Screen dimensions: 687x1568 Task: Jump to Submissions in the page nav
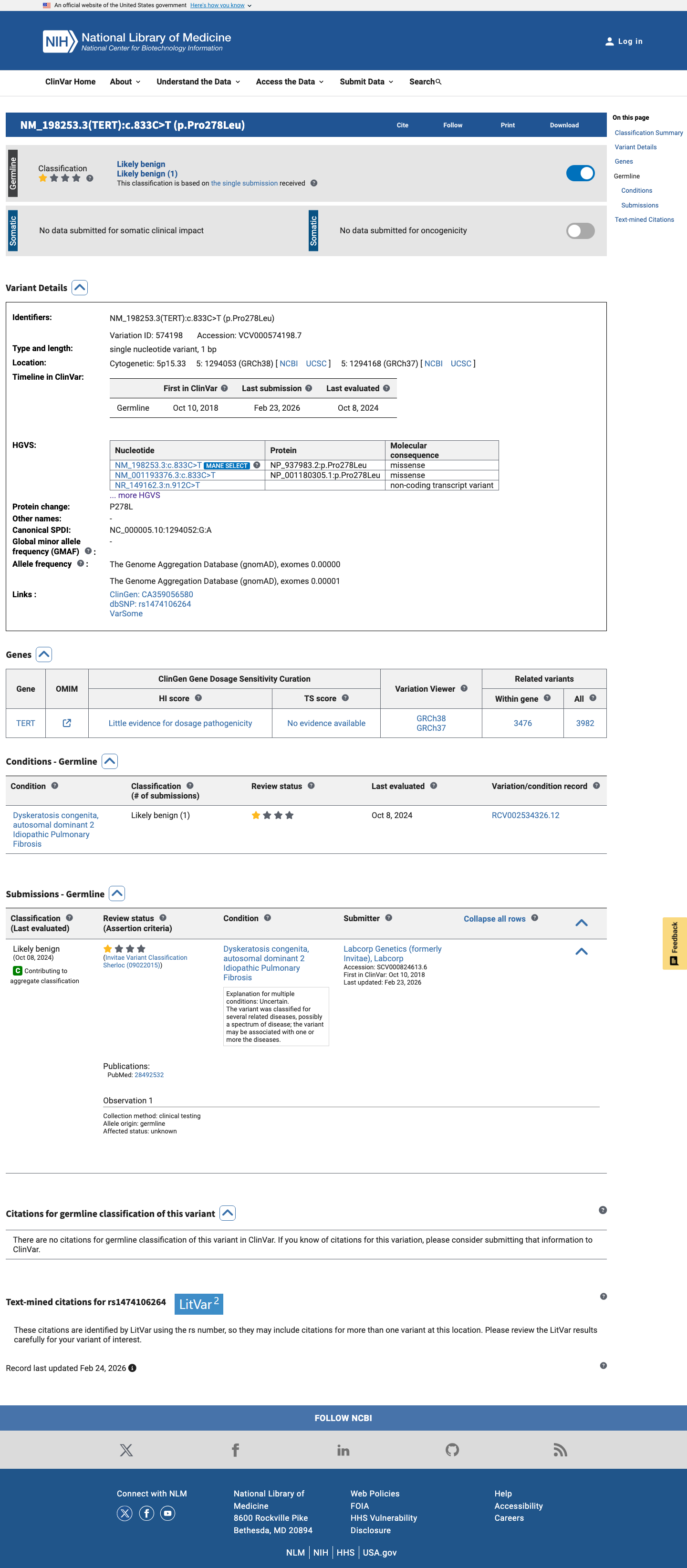[x=640, y=205]
